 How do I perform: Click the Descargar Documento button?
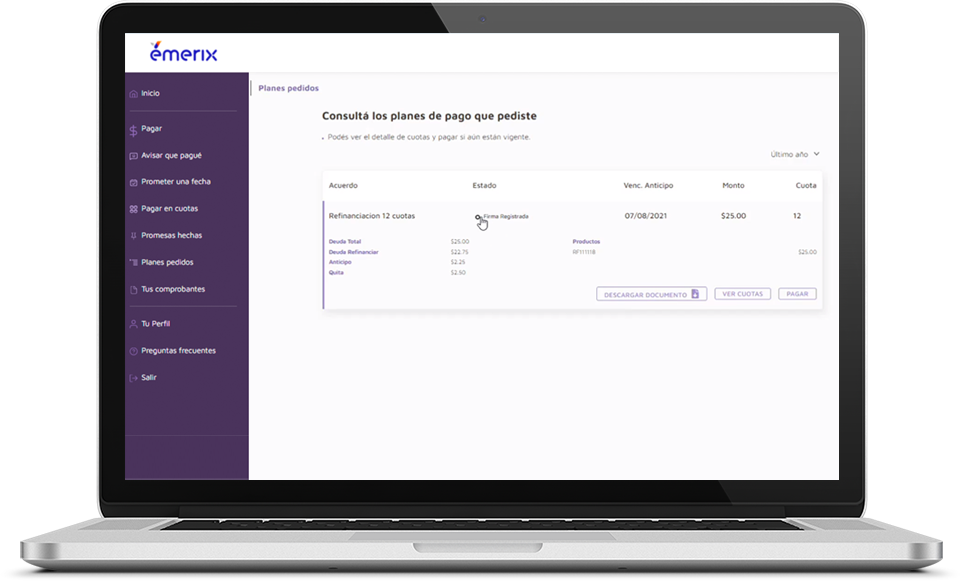click(651, 294)
